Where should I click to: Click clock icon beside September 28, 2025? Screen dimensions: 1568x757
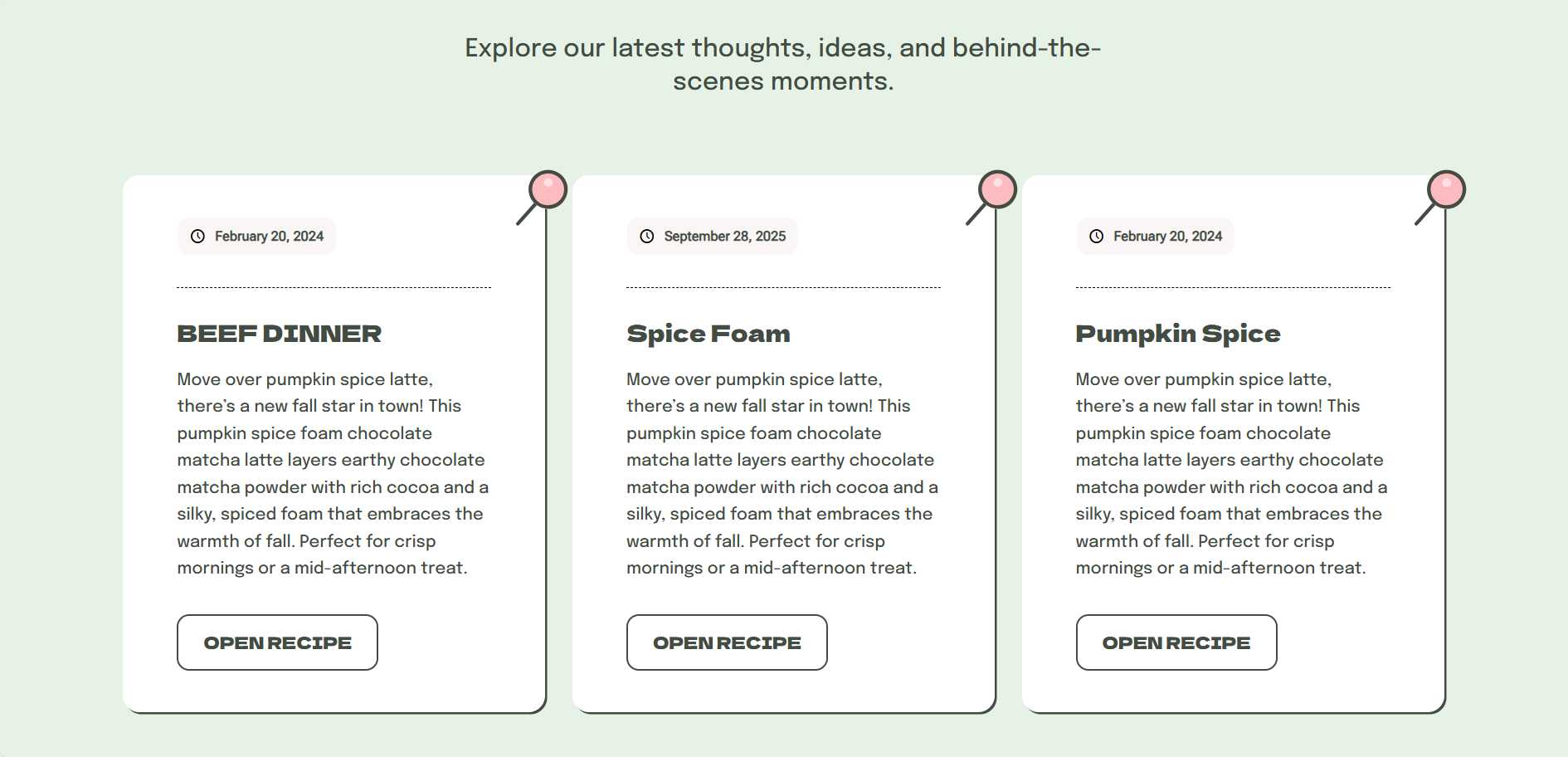[x=647, y=237]
